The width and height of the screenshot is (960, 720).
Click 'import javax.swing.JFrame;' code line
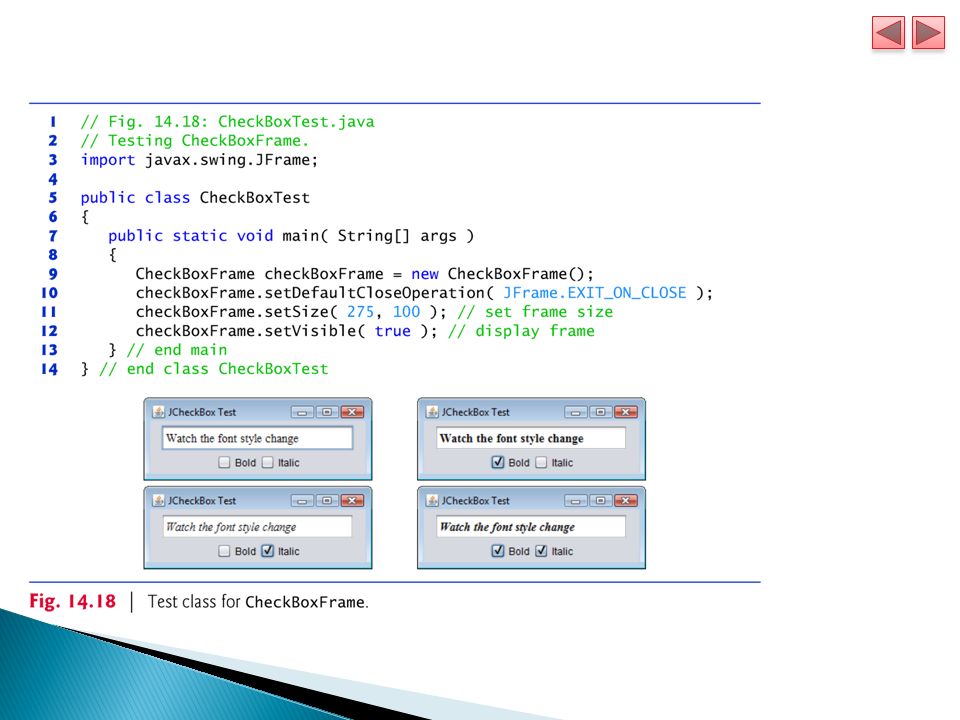coord(200,160)
